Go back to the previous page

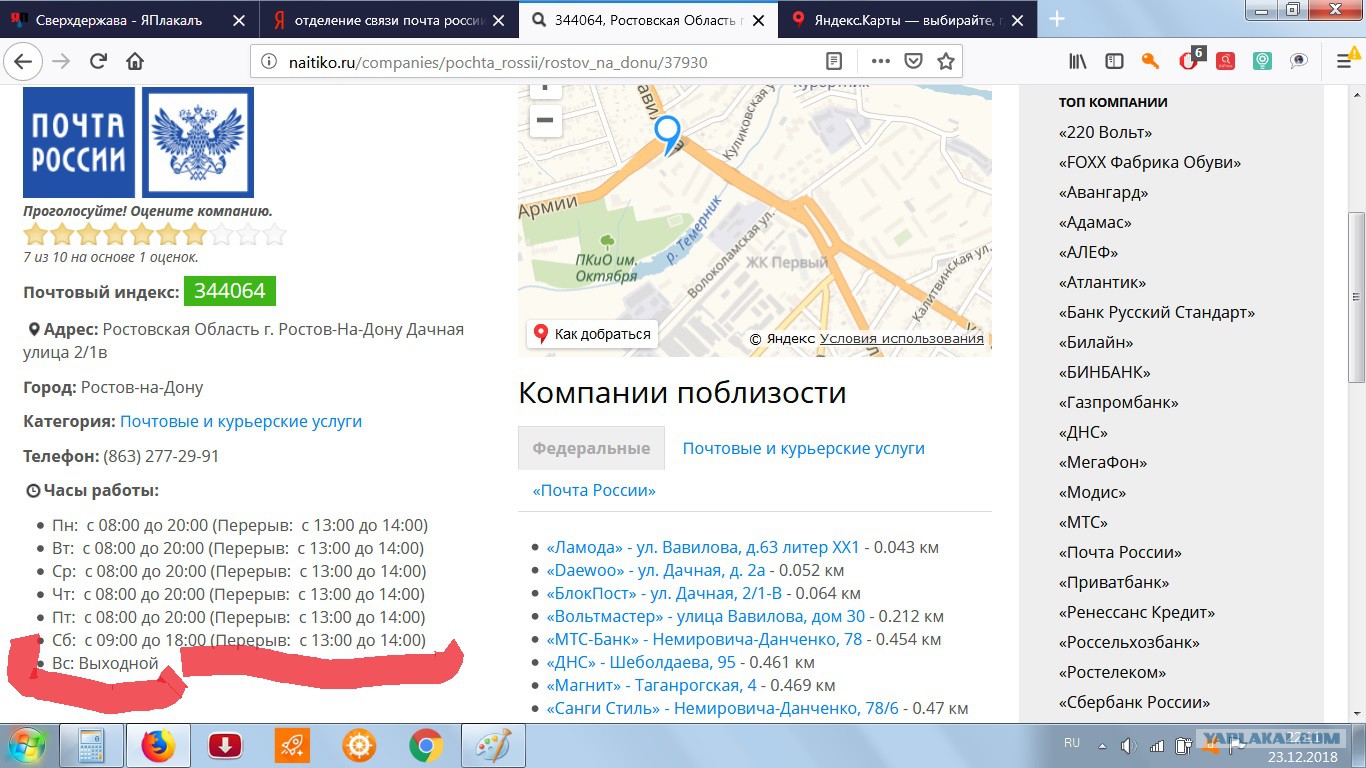tap(22, 61)
